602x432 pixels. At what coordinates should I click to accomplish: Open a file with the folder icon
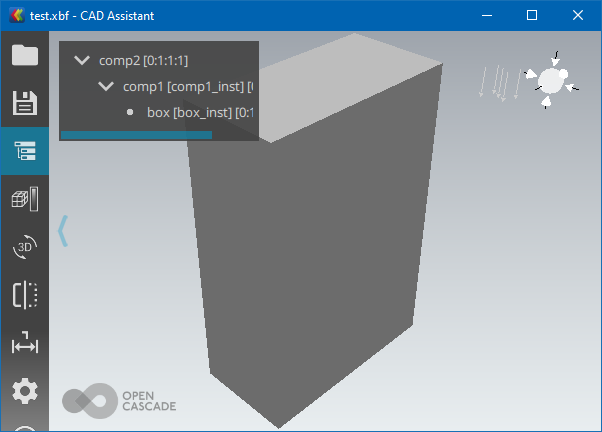pos(24,55)
